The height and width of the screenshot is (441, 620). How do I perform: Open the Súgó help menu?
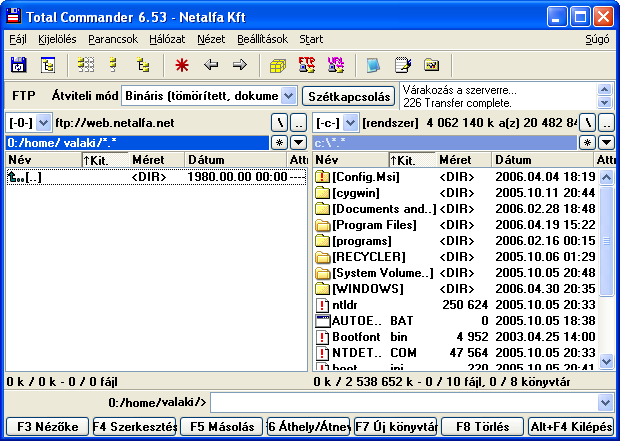pyautogui.click(x=597, y=39)
